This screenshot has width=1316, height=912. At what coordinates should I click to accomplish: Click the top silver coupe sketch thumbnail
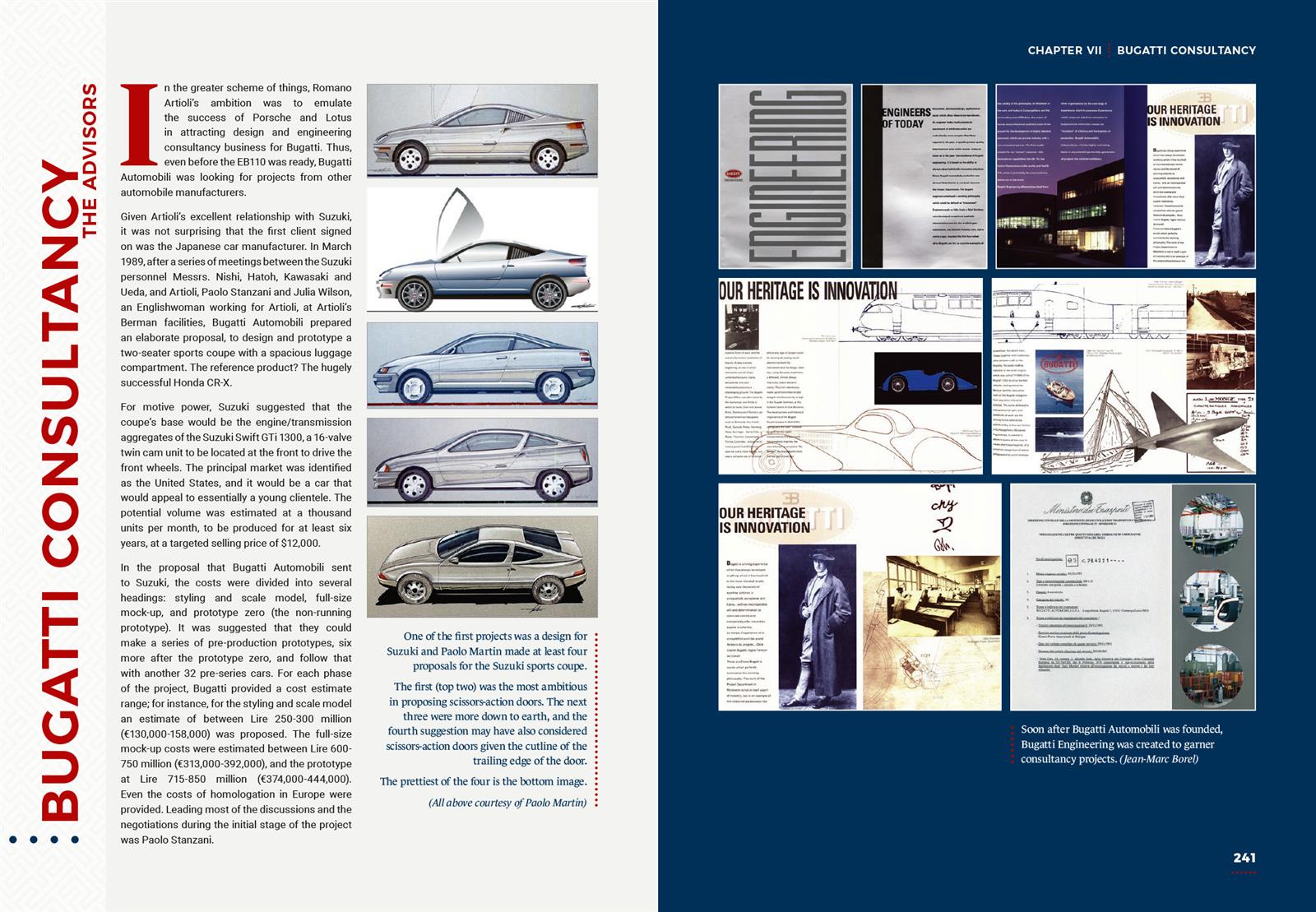pos(482,131)
